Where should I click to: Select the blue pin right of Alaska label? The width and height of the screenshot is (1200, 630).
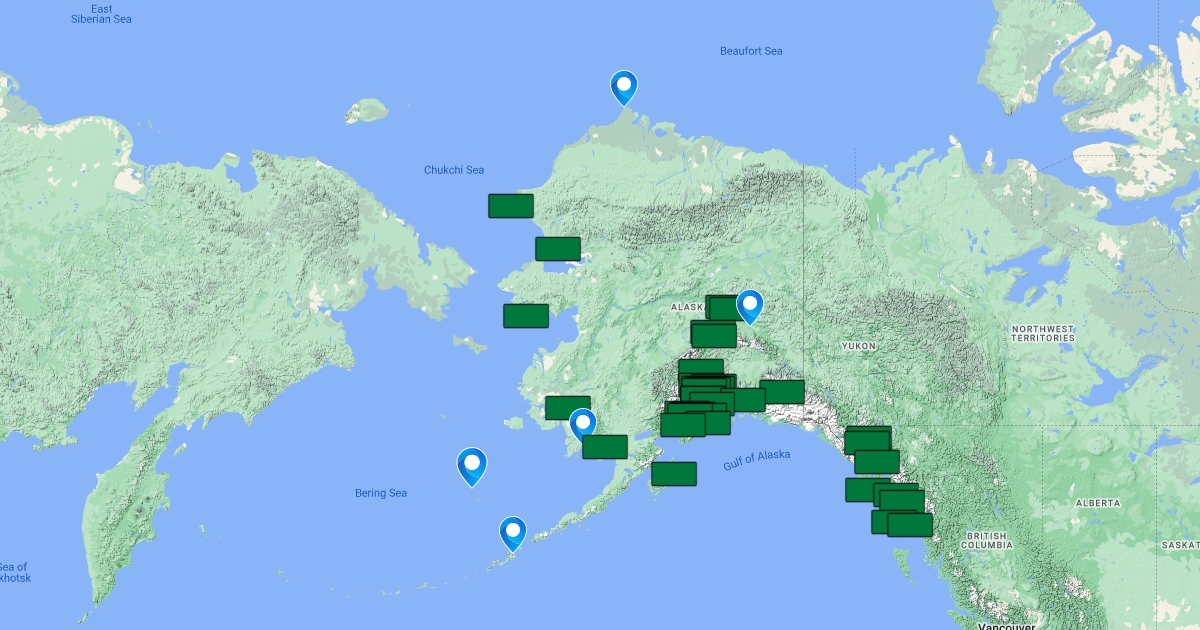(750, 306)
